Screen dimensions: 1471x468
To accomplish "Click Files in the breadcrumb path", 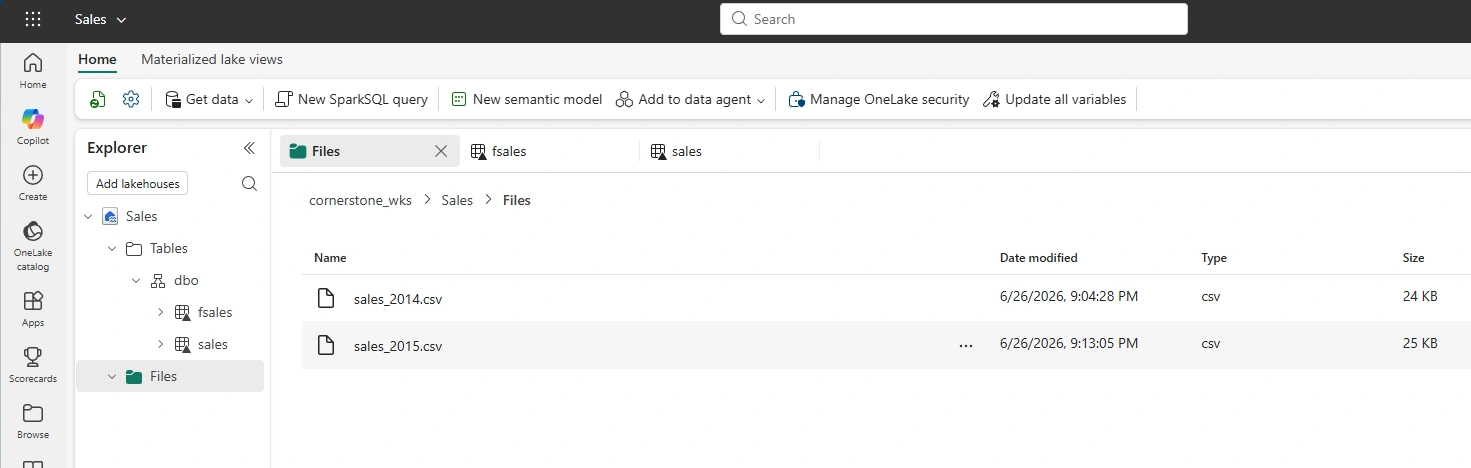I will pyautogui.click(x=517, y=200).
